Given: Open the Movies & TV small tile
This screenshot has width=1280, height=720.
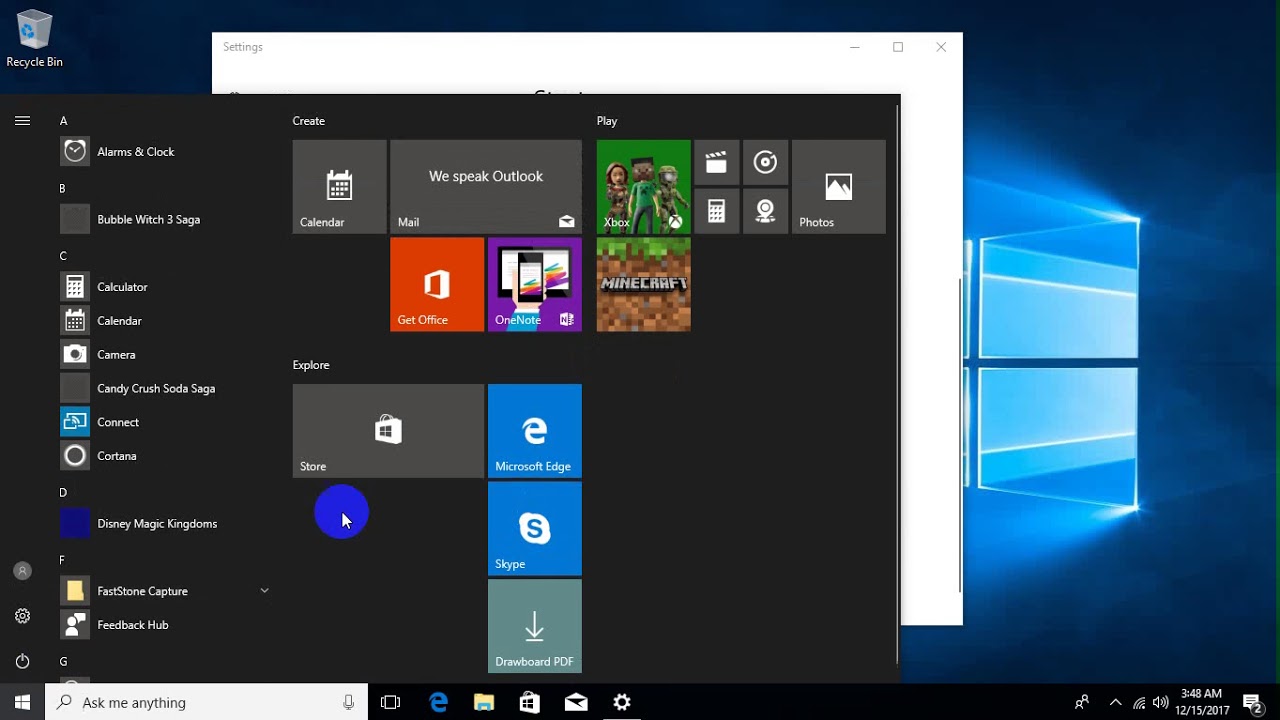Looking at the screenshot, I should [716, 162].
